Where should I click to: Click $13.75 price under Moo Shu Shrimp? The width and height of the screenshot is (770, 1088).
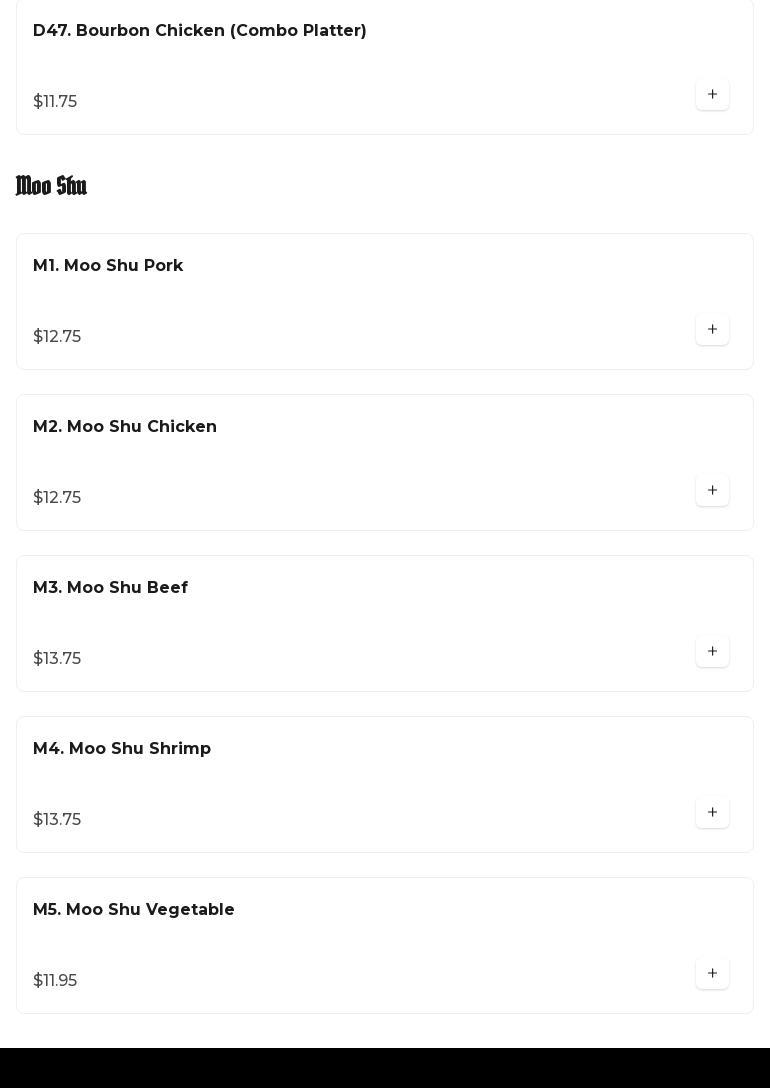pyautogui.click(x=57, y=820)
